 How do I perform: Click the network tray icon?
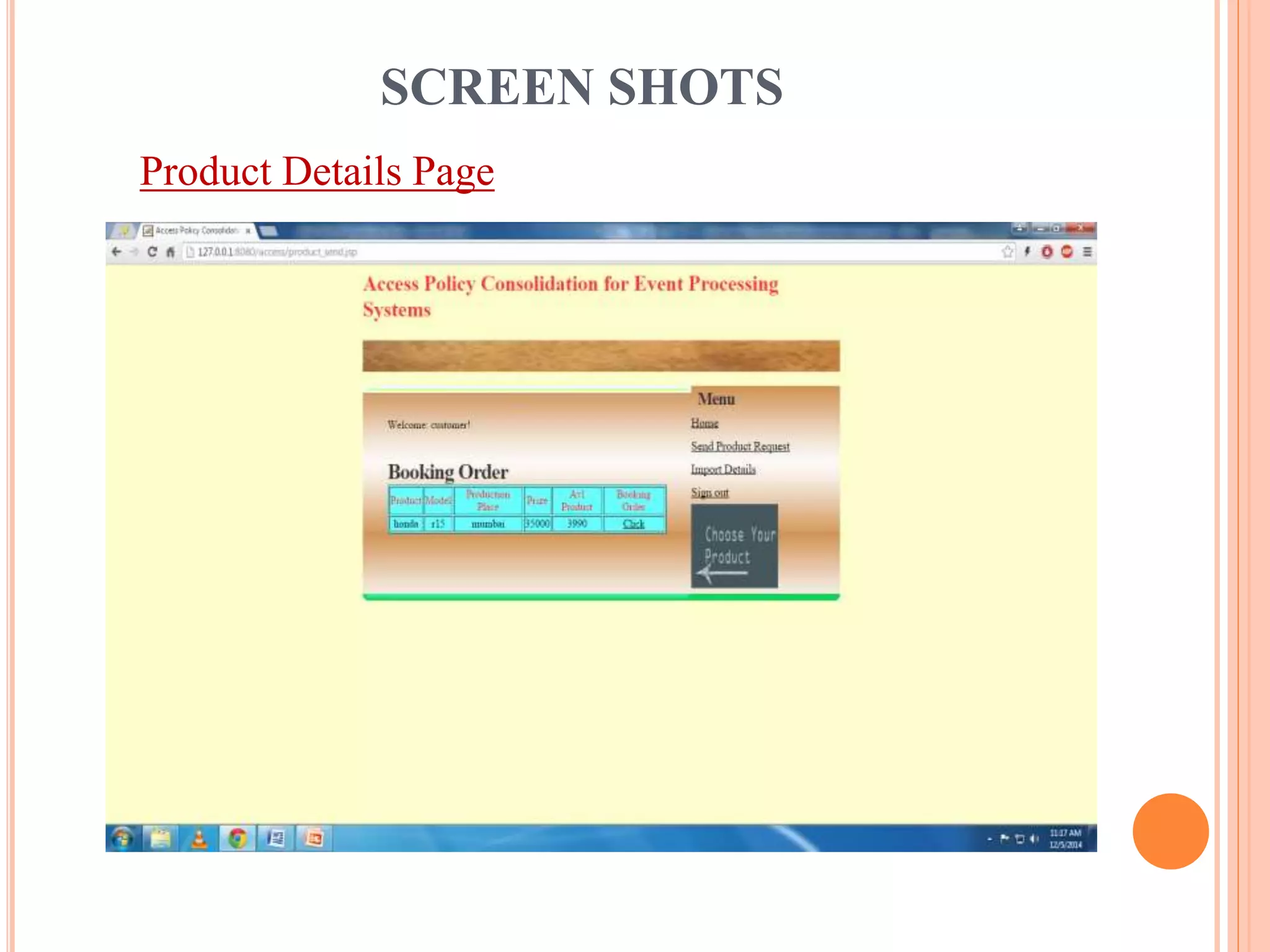click(x=1019, y=839)
